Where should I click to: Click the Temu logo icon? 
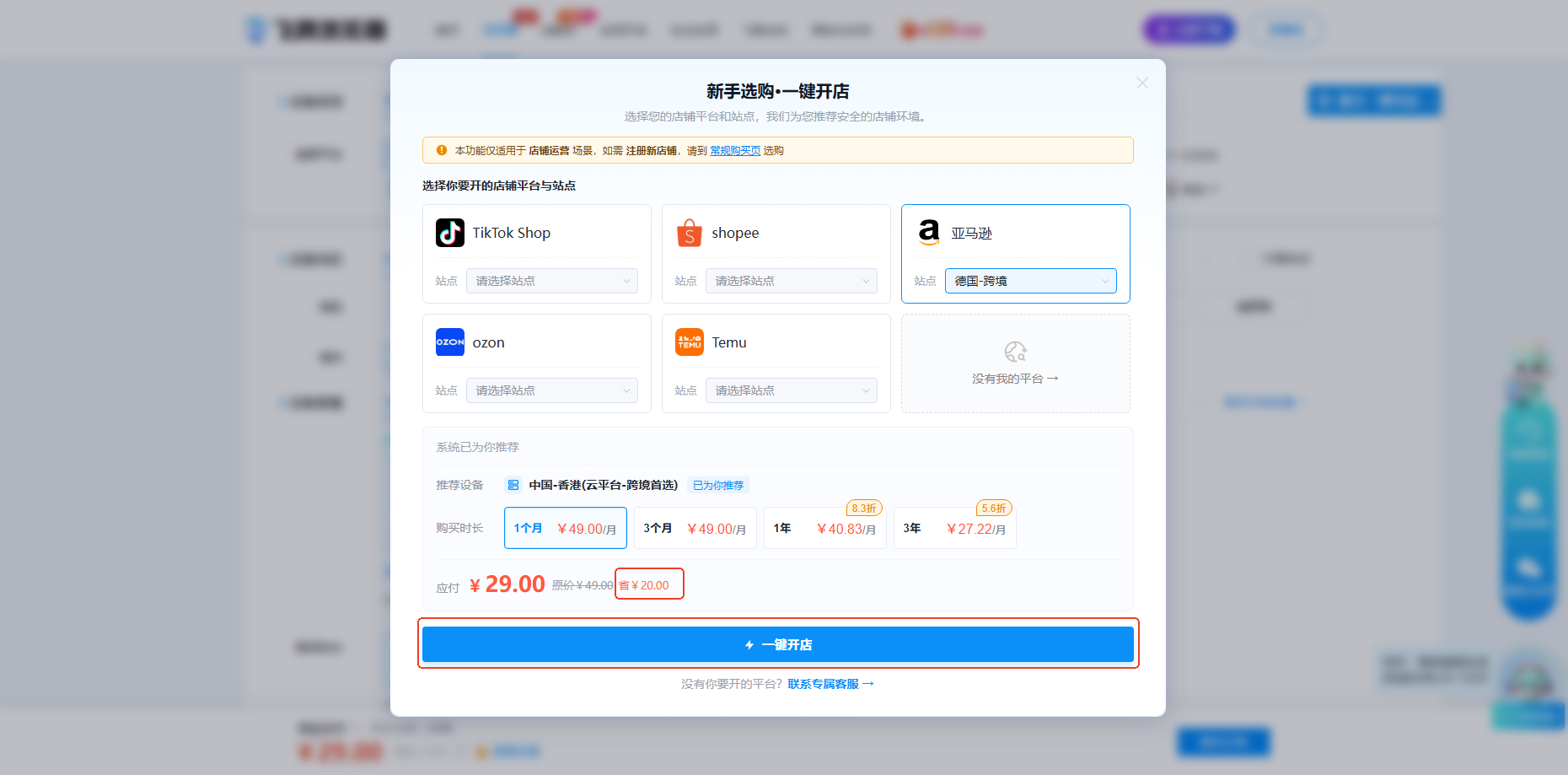pos(690,342)
